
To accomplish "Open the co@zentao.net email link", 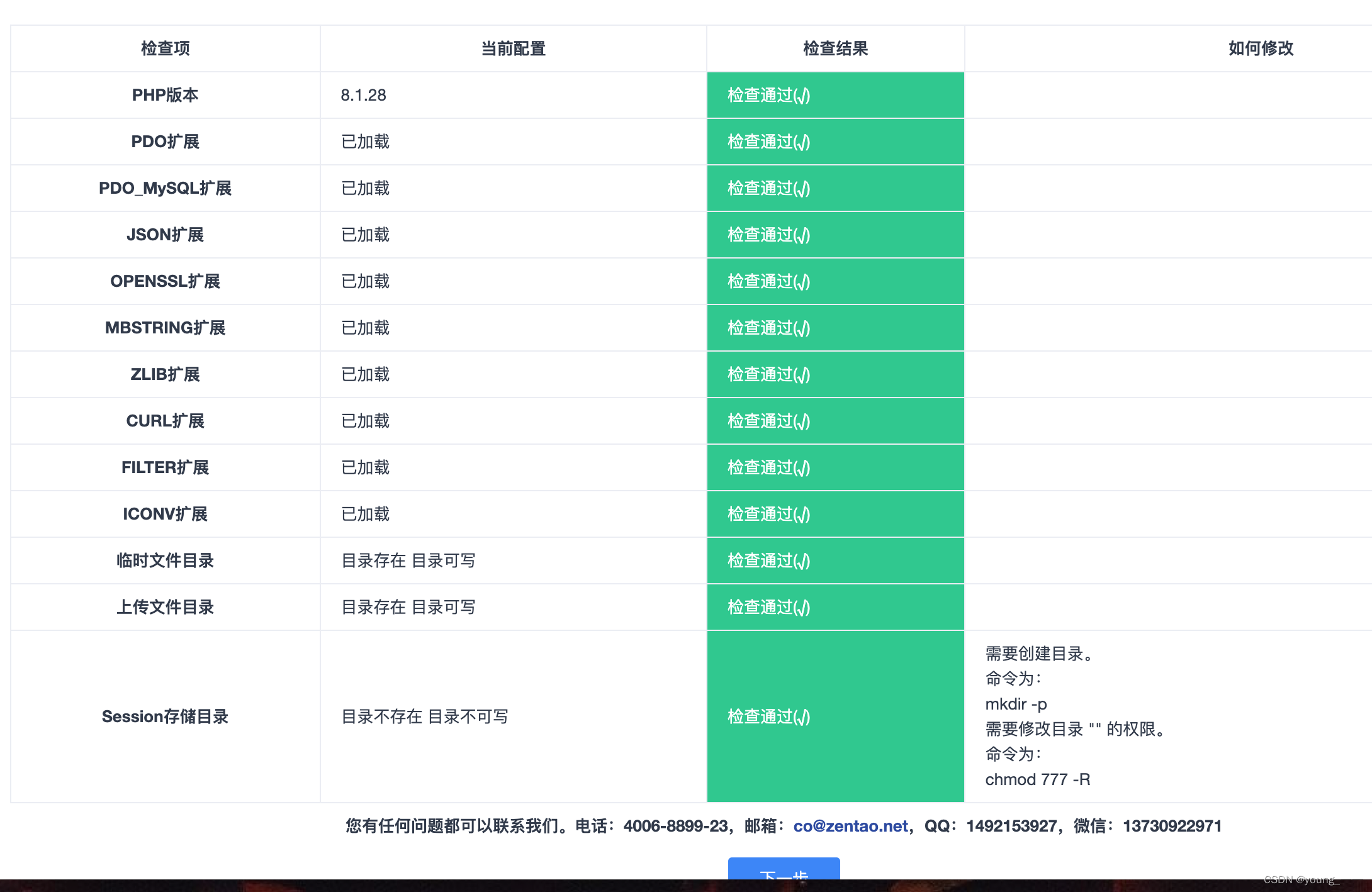I will pos(850,826).
